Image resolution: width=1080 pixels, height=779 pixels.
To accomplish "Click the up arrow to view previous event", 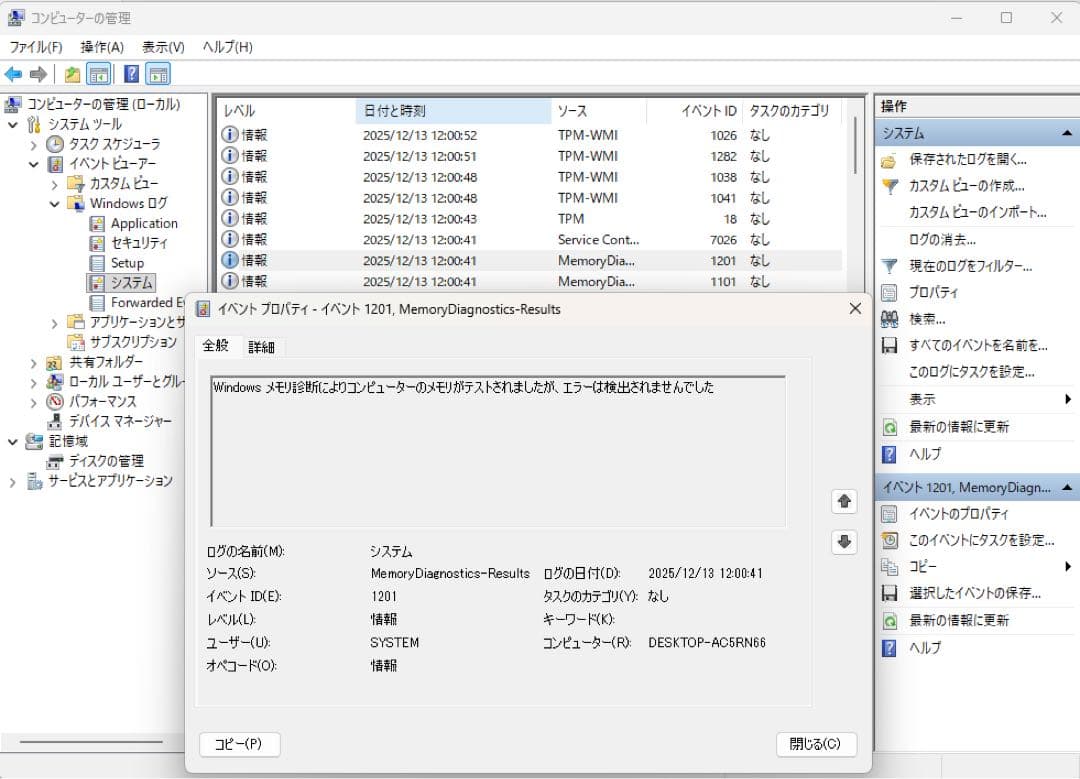I will [x=844, y=501].
